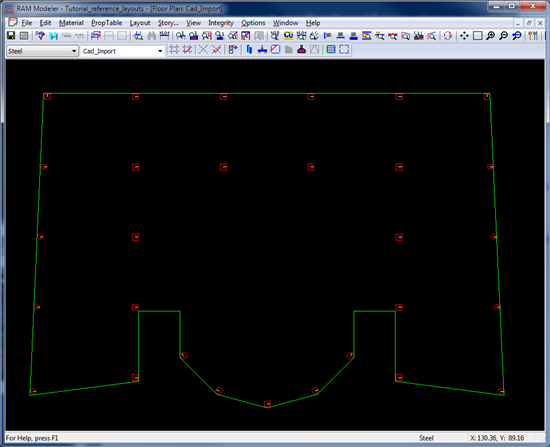Click the zoom out magnifier icon
The height and width of the screenshot is (447, 550).
(x=503, y=35)
